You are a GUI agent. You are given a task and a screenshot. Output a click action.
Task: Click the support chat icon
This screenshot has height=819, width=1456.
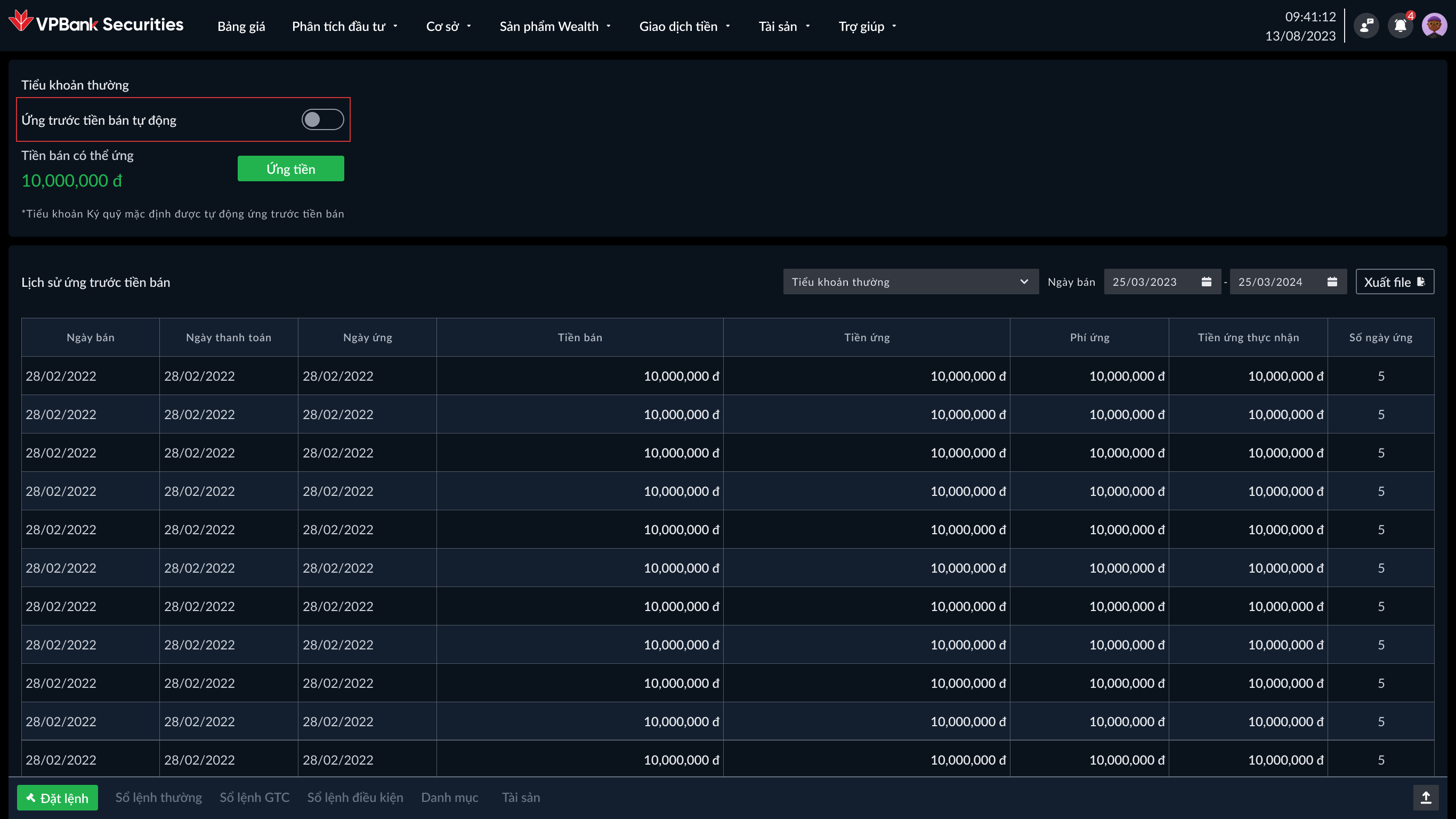click(1366, 26)
